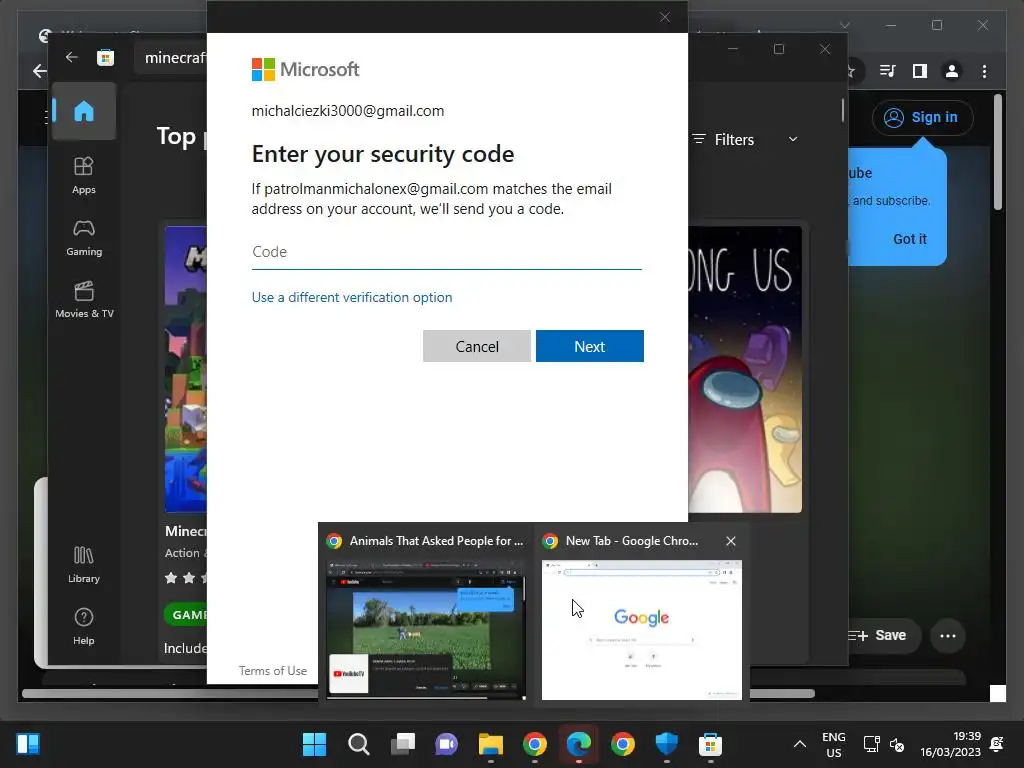This screenshot has width=1024, height=768.
Task: Open Chrome menu (three vertical dots)
Action: click(x=984, y=71)
